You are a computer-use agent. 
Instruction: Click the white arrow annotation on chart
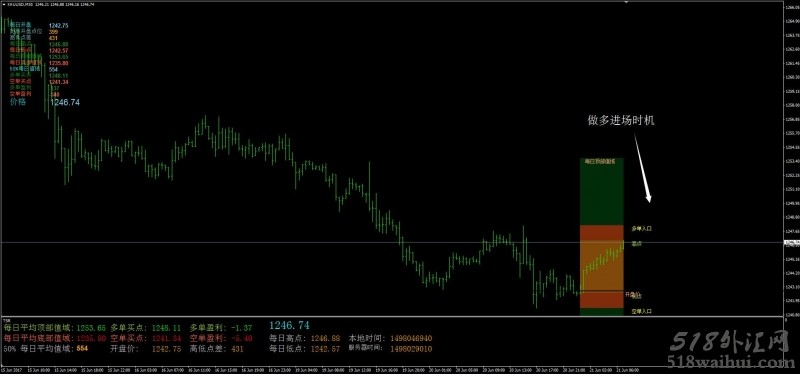(x=643, y=168)
